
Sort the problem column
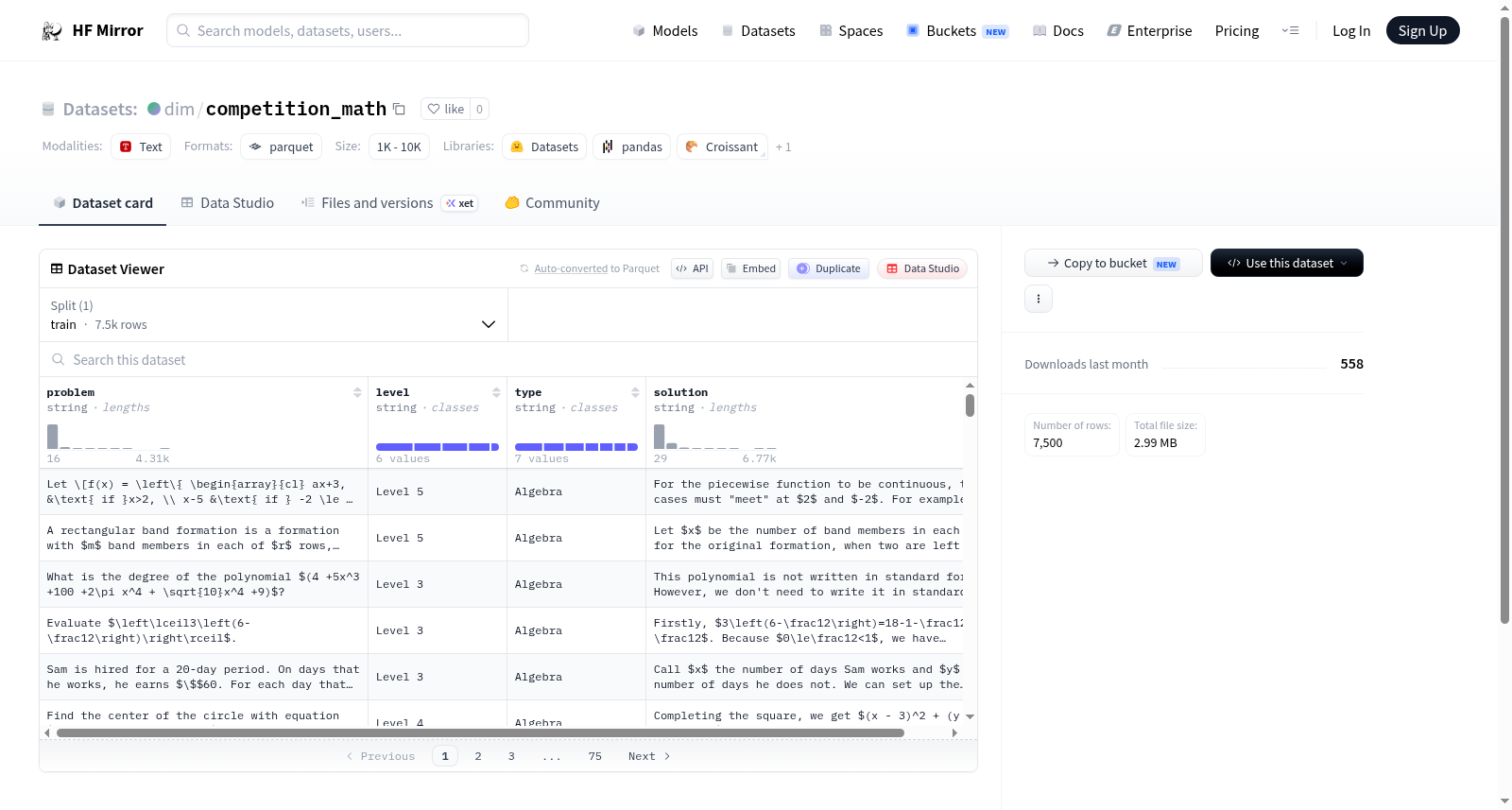357,392
